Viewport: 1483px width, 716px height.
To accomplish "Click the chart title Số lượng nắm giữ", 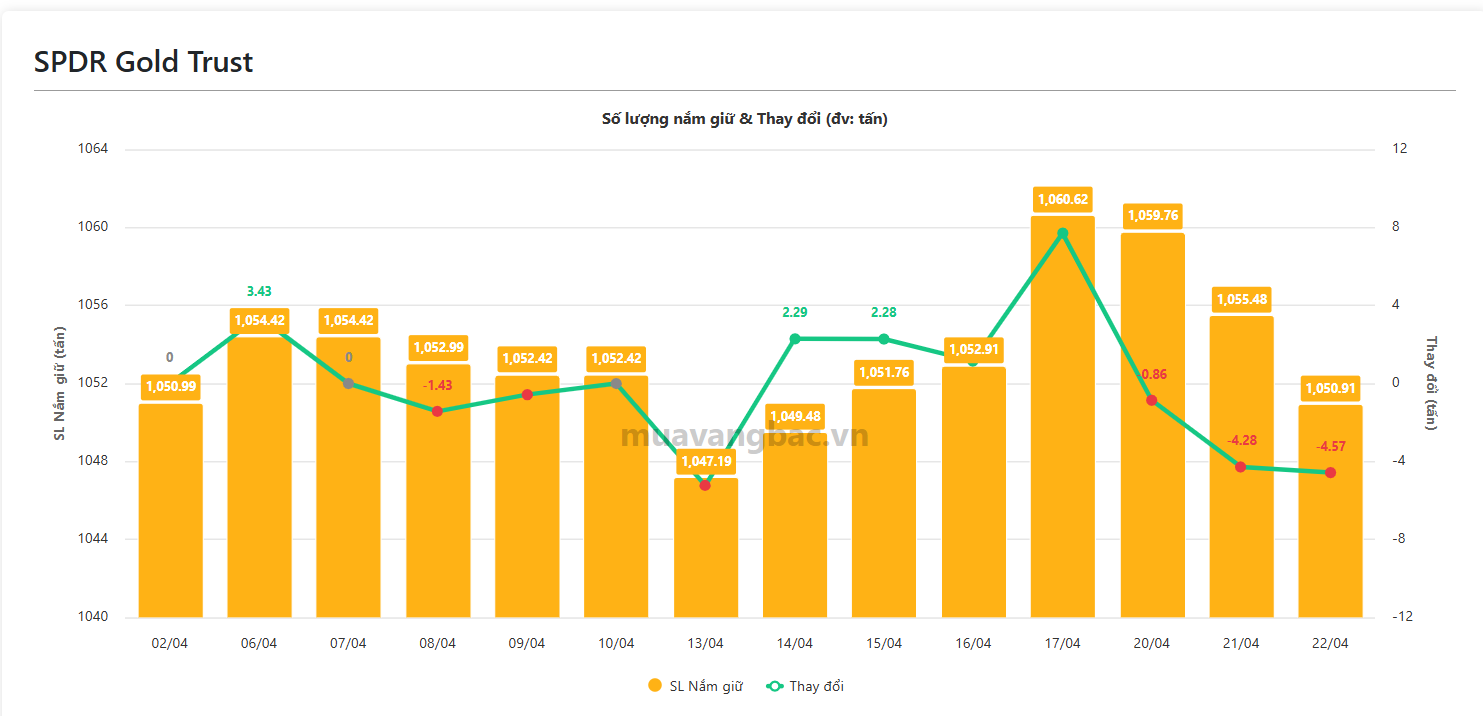I will (x=744, y=119).
